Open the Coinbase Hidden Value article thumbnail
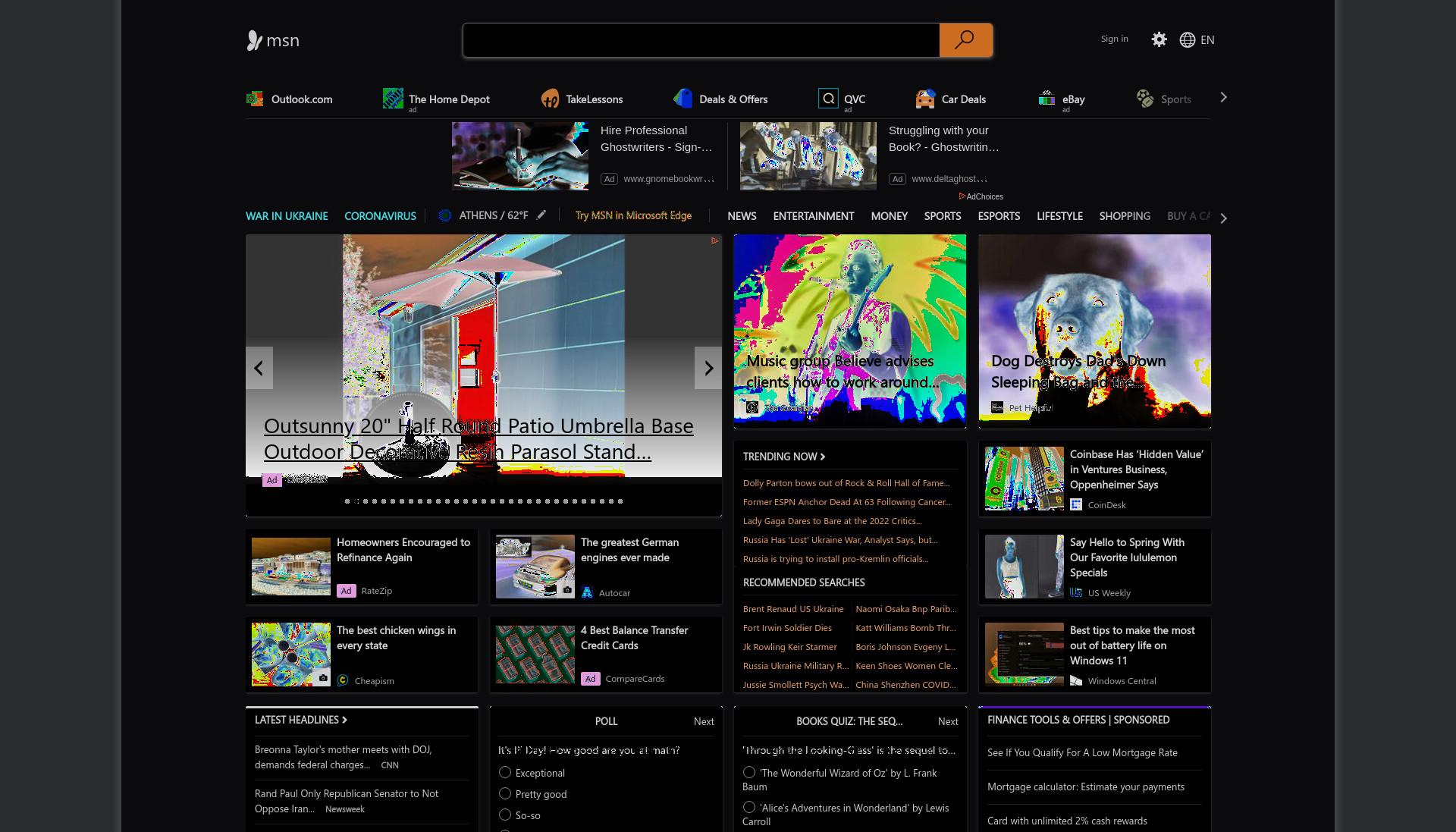 pos(1025,479)
